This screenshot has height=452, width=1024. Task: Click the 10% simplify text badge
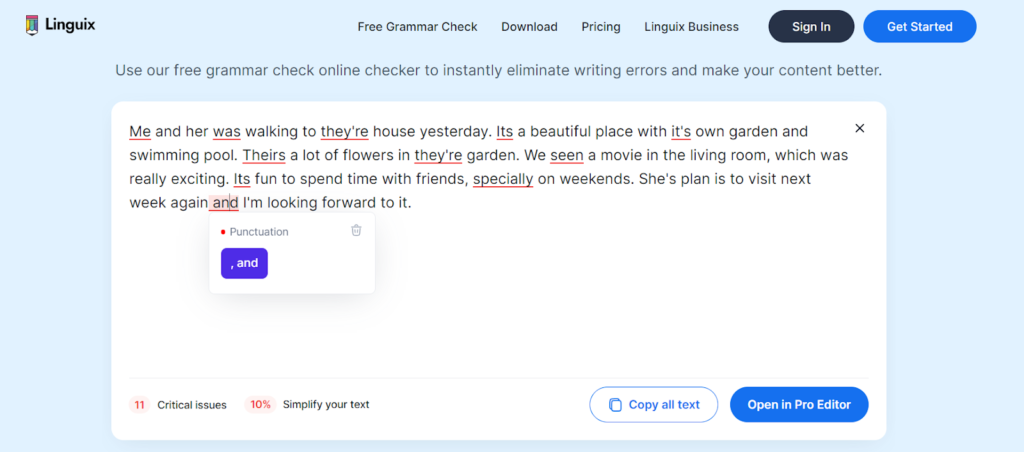pos(261,404)
